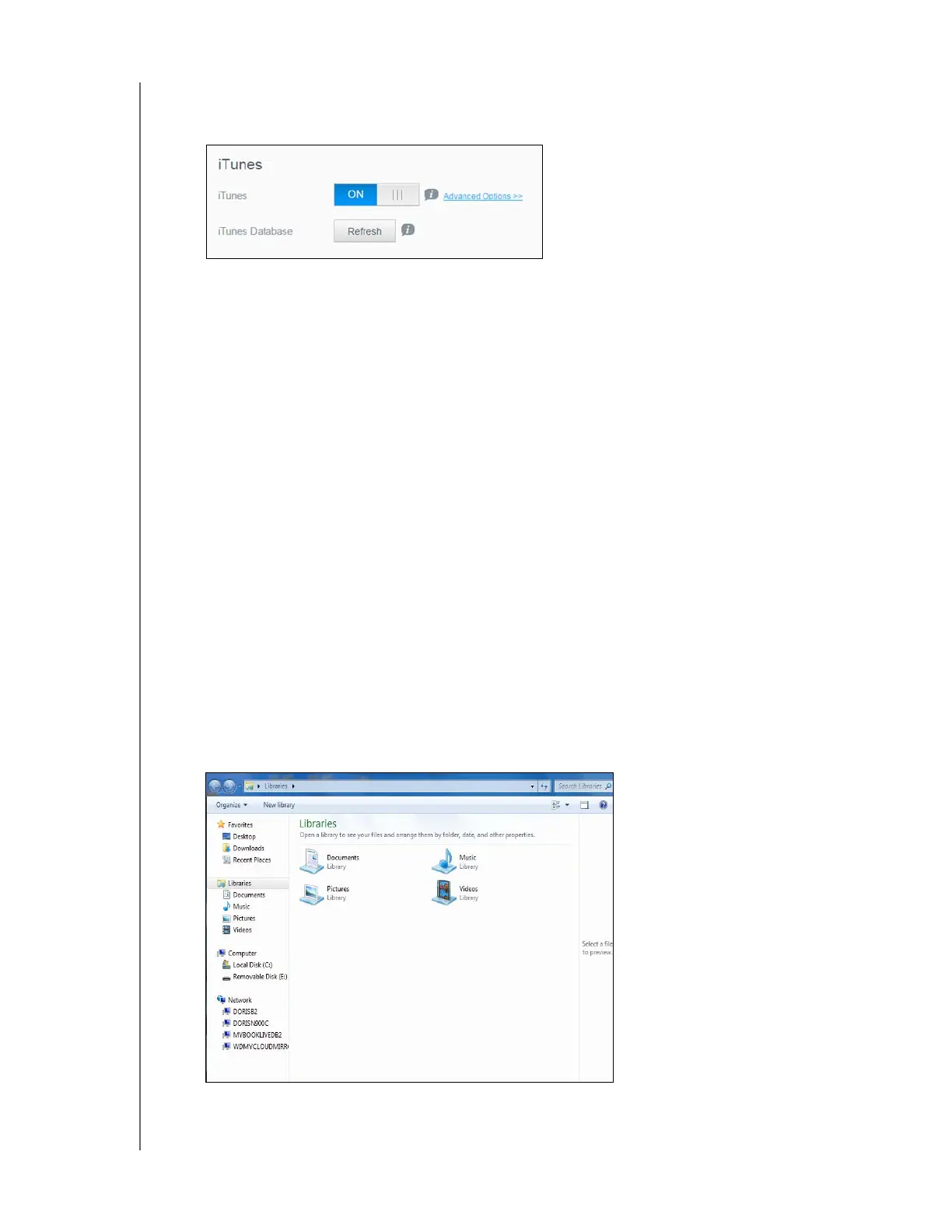
Task: Open DORISN900C network computer
Action: [246, 1024]
